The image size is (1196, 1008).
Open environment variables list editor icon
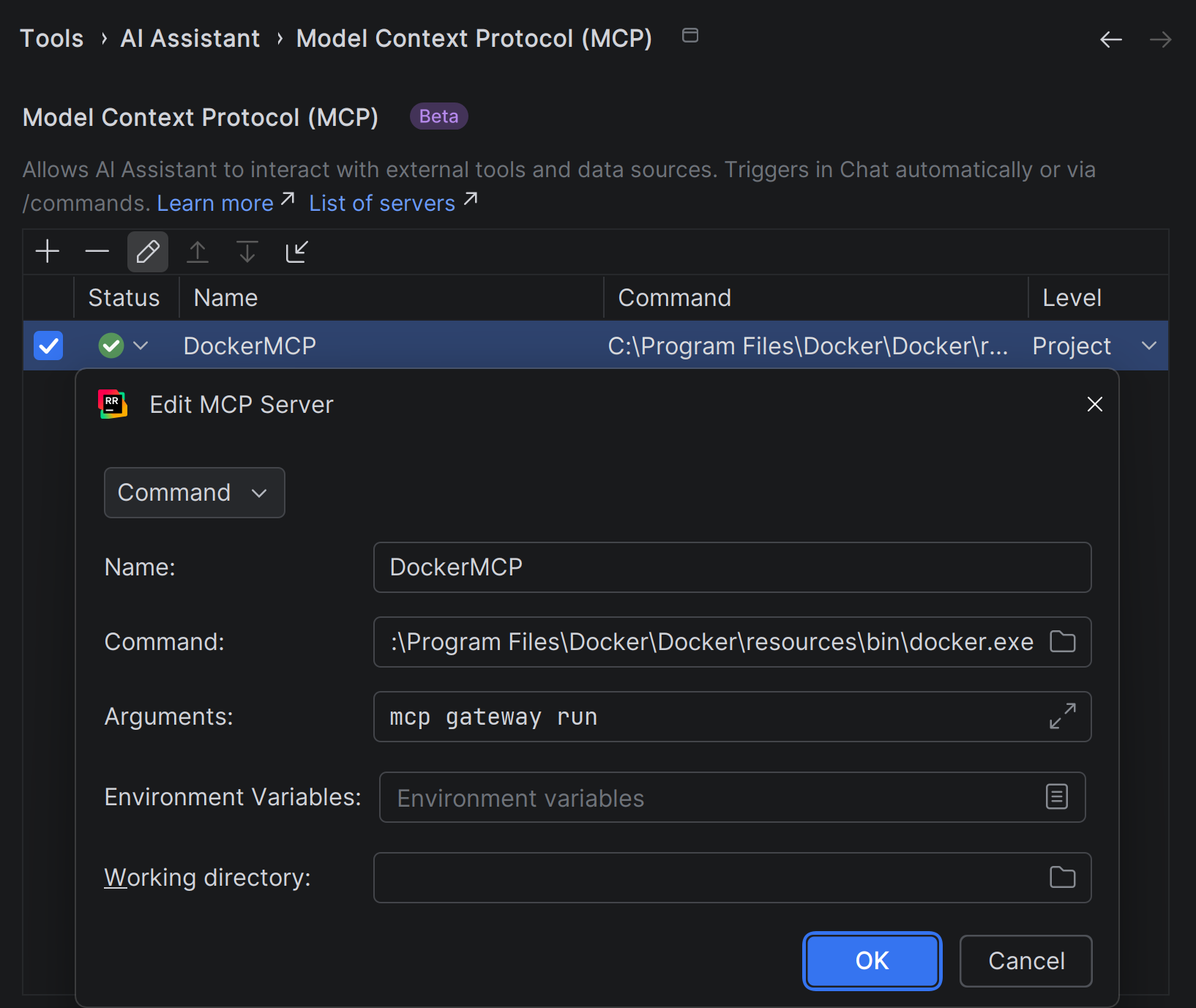pos(1057,796)
